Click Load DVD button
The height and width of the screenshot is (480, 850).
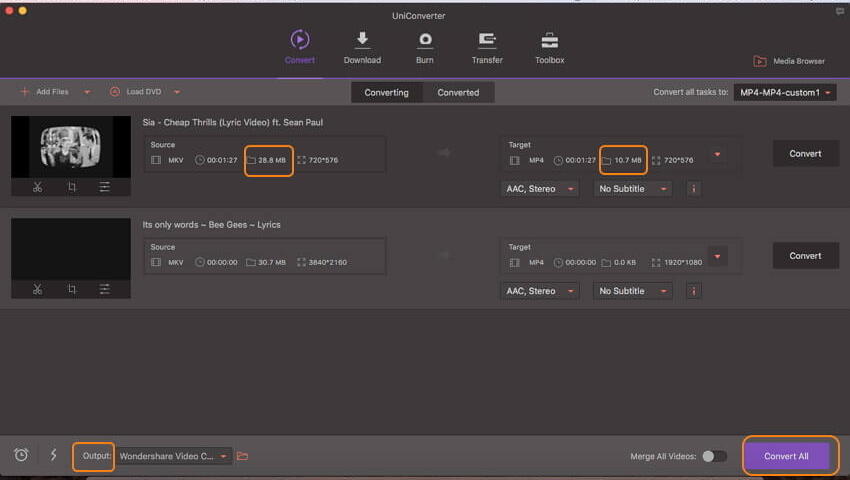136,92
